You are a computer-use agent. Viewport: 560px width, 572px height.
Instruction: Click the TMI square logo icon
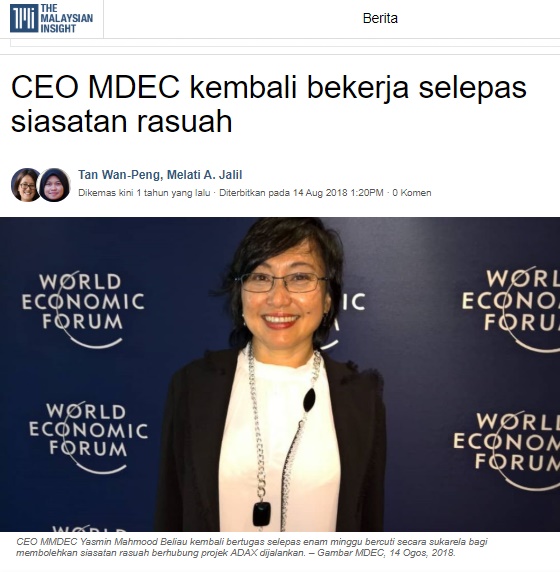tap(24, 18)
